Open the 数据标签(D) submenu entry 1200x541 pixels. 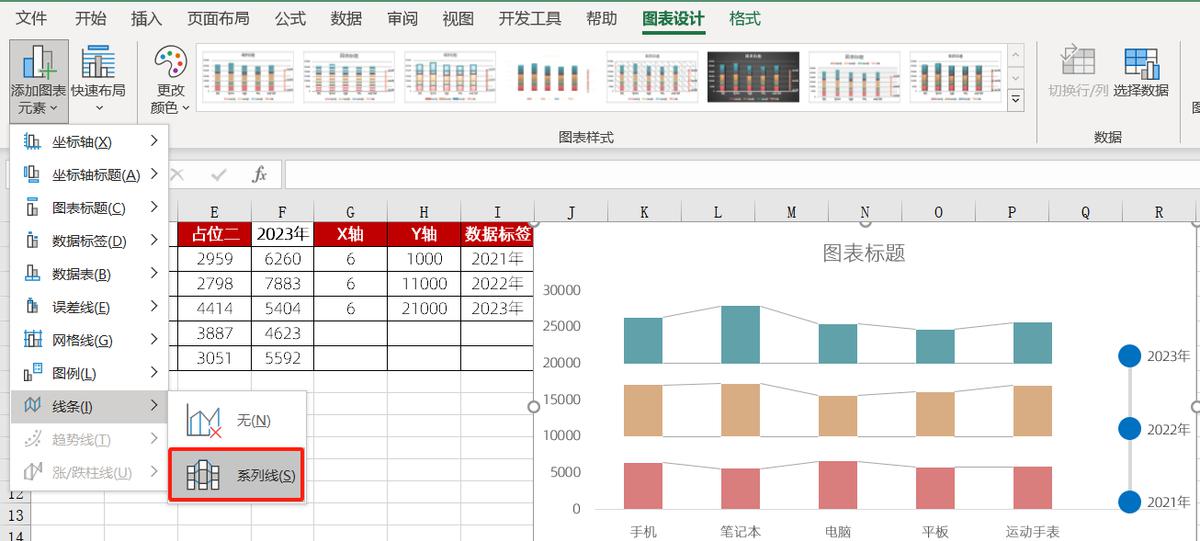tap(90, 241)
